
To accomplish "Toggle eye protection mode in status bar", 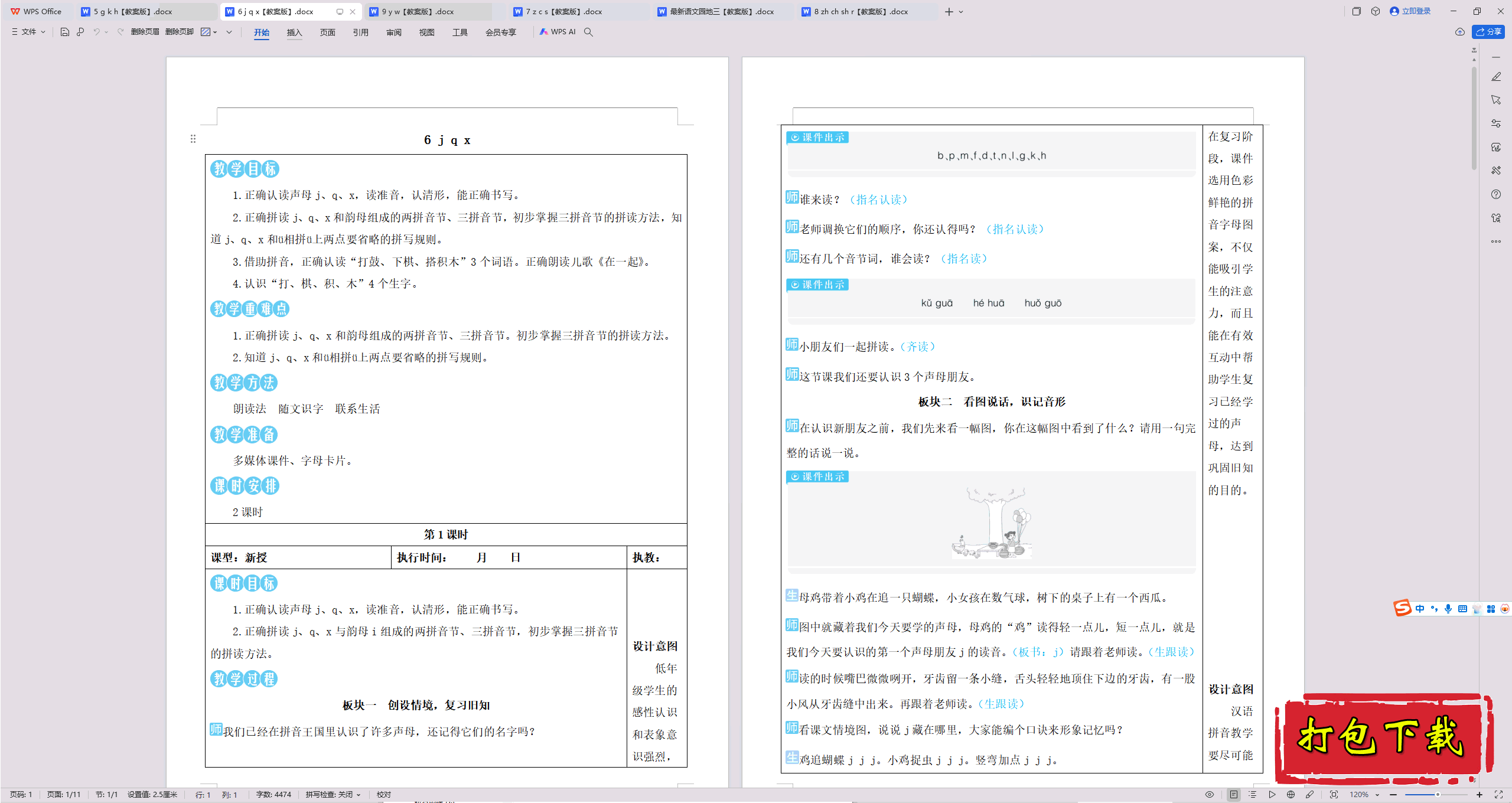I will click(1210, 795).
